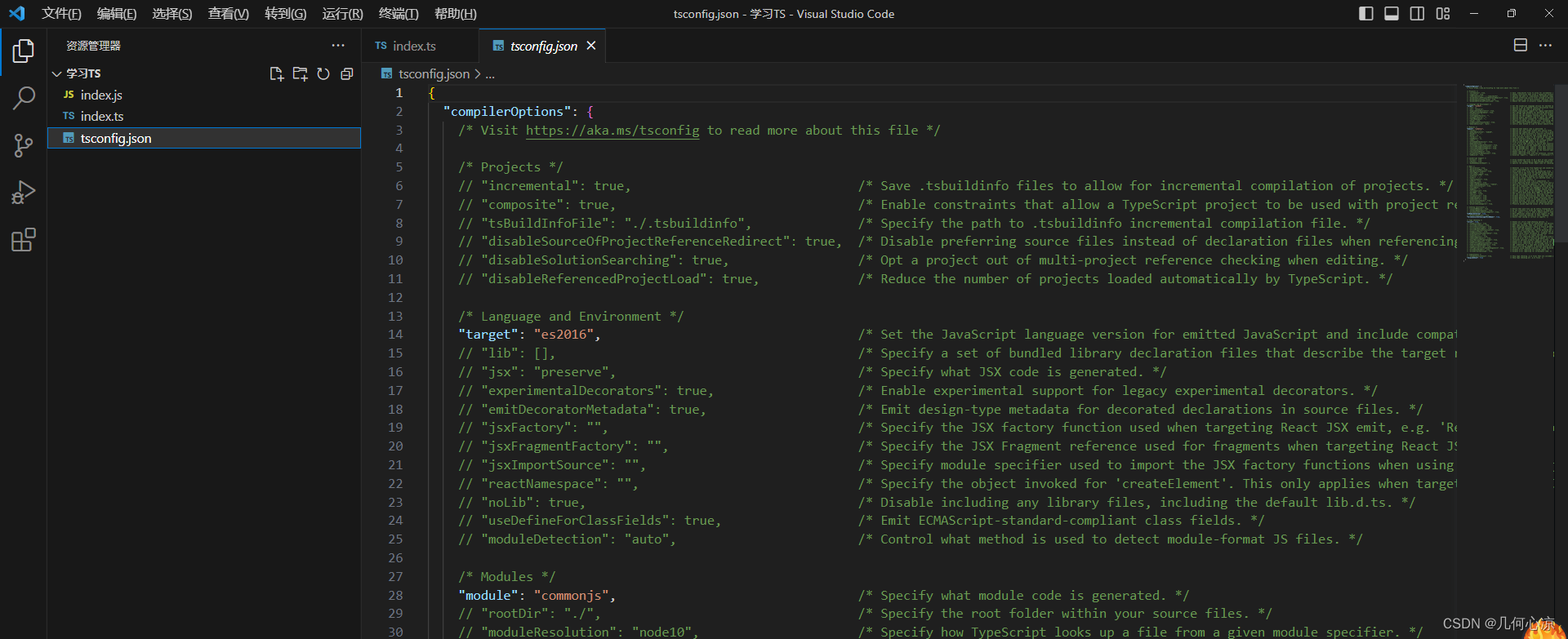Screen dimensions: 1568x639
Task: Toggle the secondary side bar layout
Action: (1417, 14)
